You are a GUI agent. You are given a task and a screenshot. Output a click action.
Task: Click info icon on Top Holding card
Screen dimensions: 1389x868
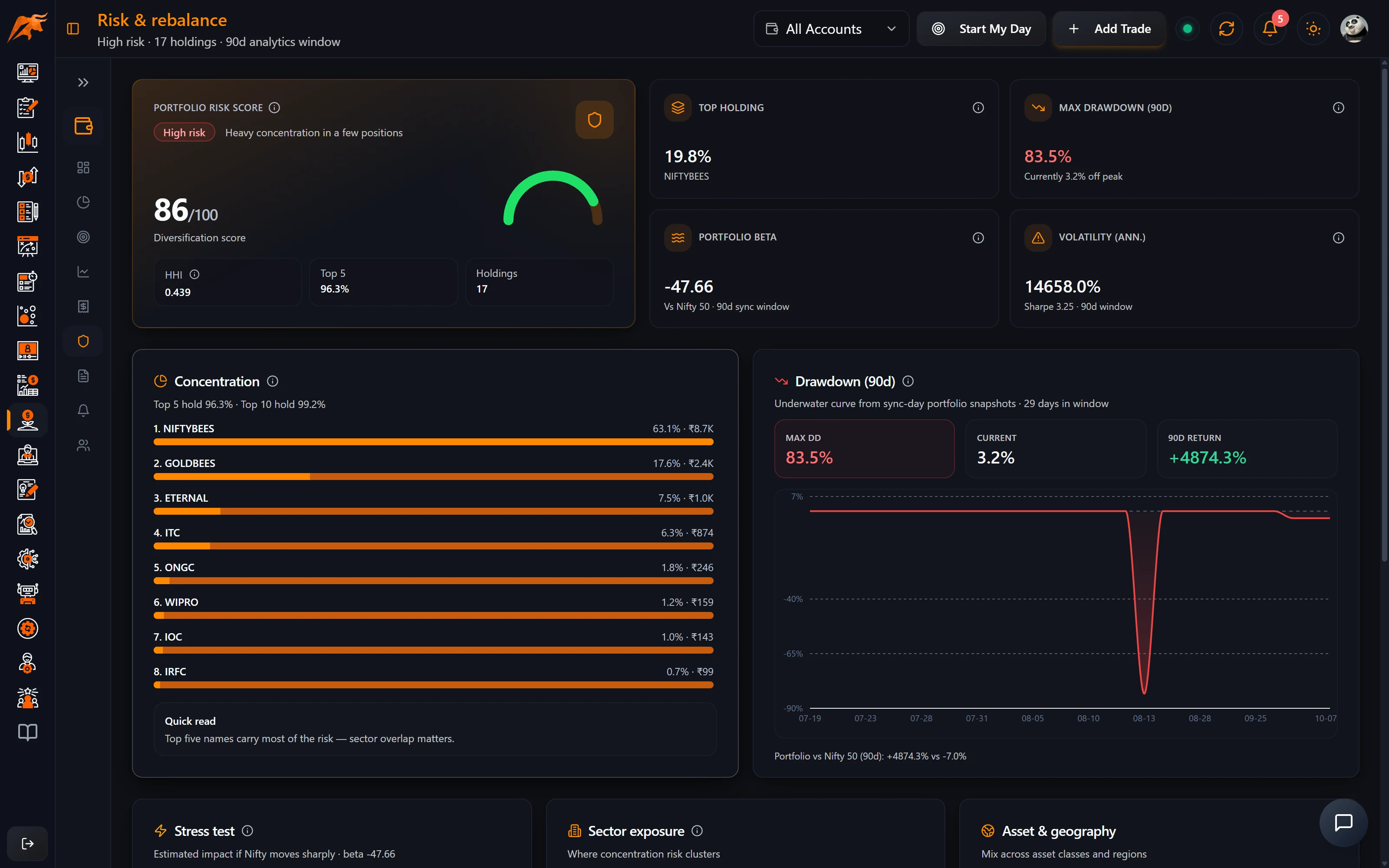978,107
